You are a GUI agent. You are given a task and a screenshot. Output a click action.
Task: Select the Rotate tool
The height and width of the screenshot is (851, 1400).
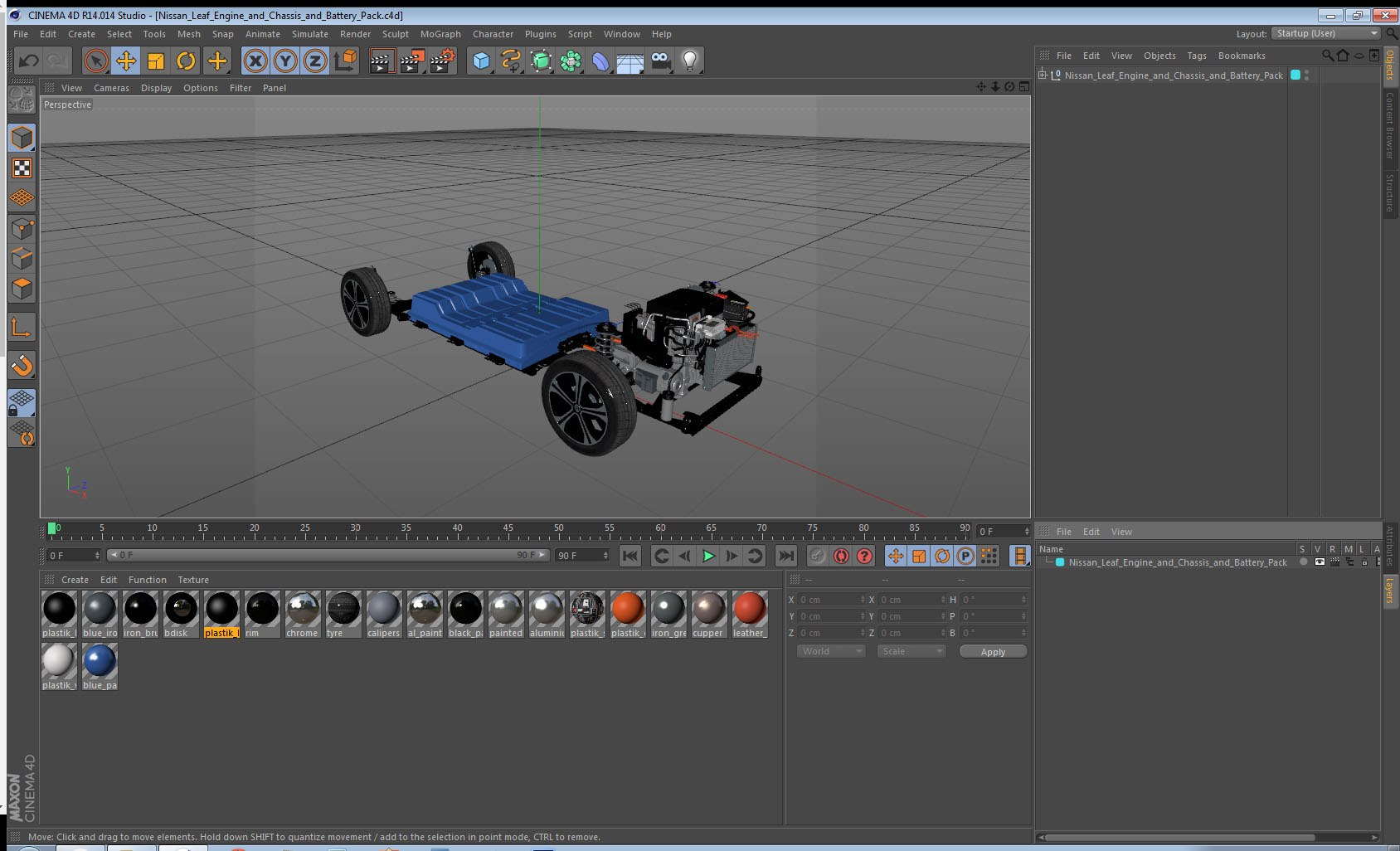pyautogui.click(x=186, y=61)
